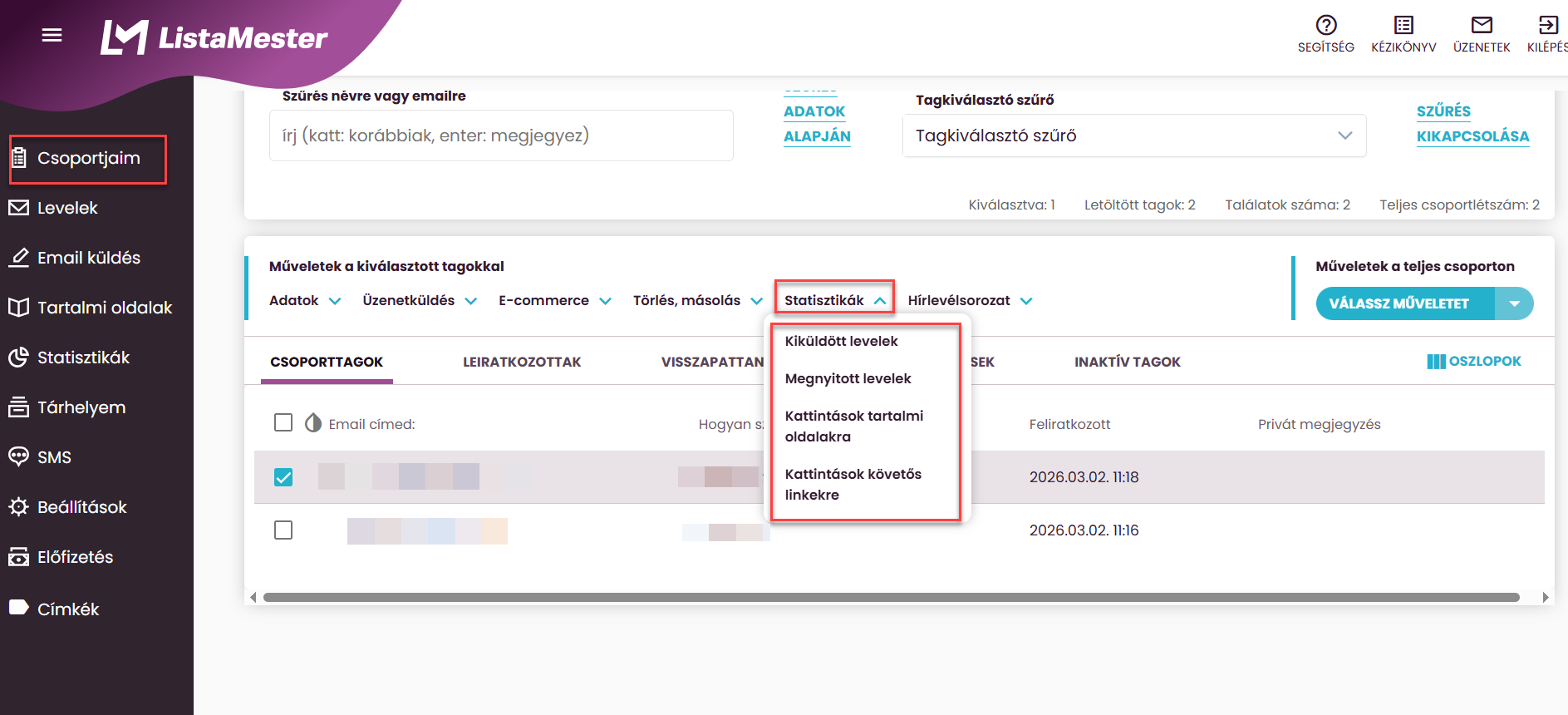Expand the Hírlevélsorozat dropdown
The image size is (1568, 715).
click(970, 300)
